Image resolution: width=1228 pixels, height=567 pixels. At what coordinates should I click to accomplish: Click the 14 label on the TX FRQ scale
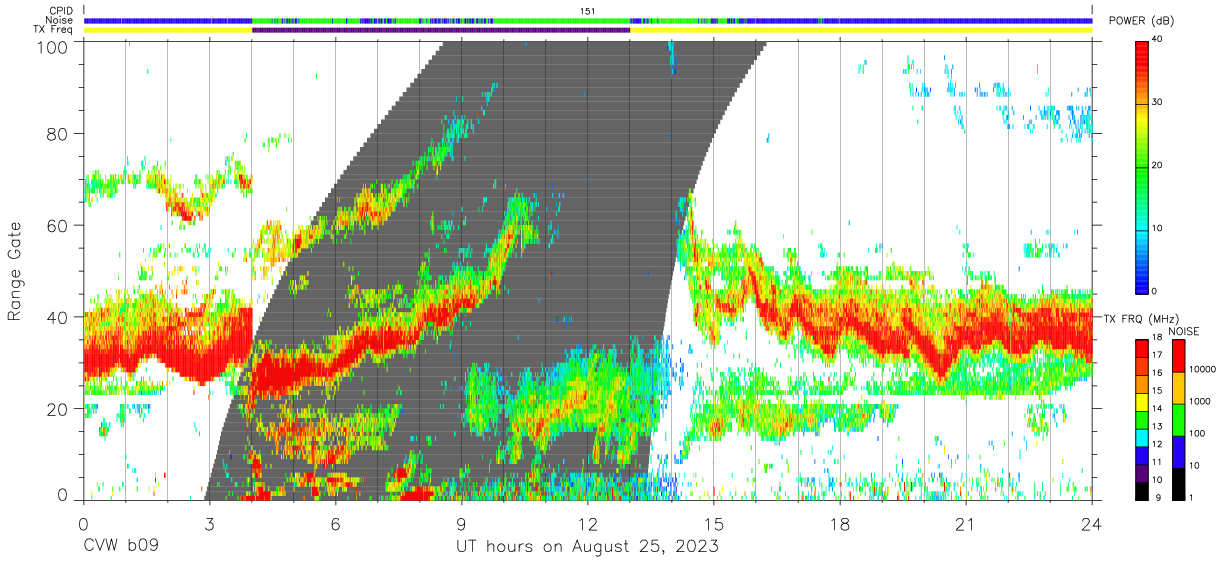click(x=1157, y=410)
